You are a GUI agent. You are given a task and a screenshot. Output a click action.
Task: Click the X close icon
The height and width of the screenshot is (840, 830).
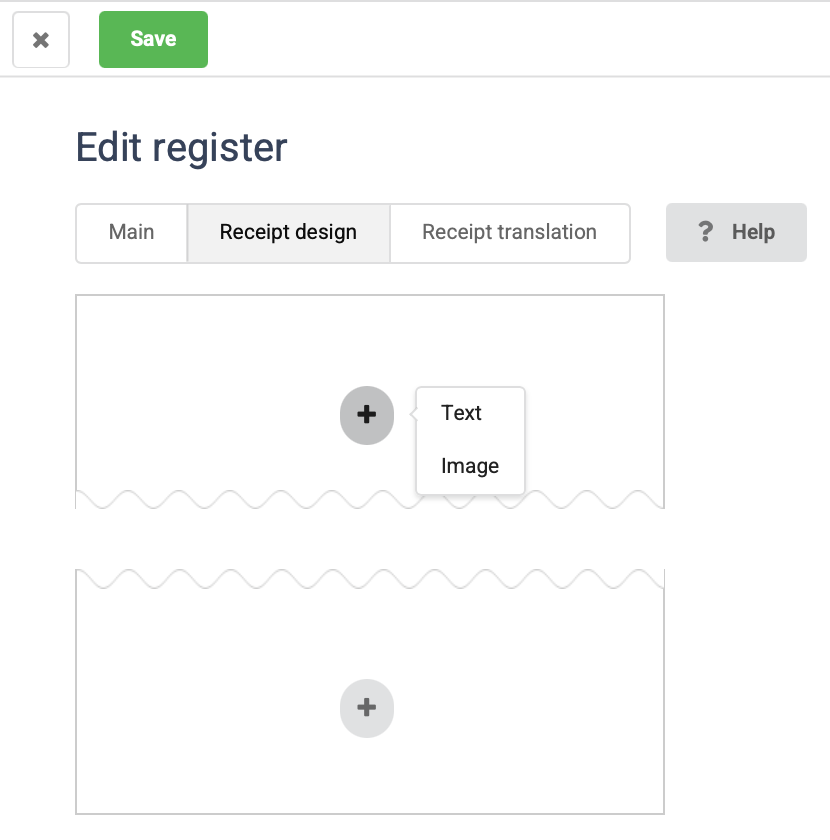tap(41, 40)
